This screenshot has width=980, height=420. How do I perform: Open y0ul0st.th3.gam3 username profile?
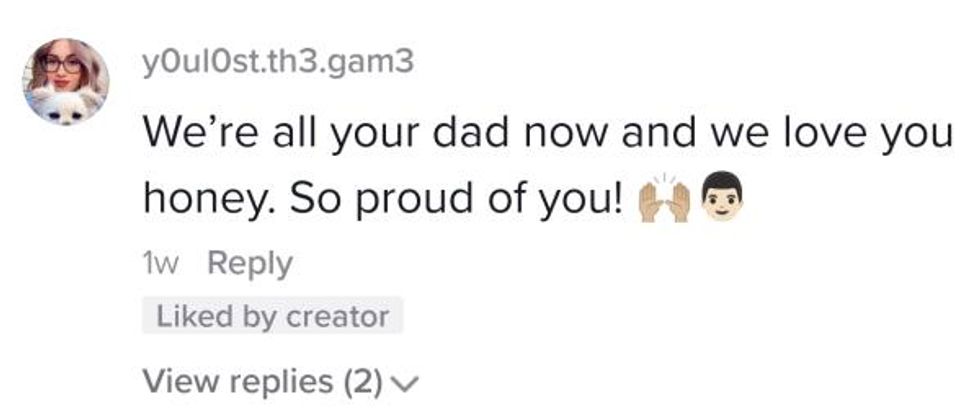point(279,62)
